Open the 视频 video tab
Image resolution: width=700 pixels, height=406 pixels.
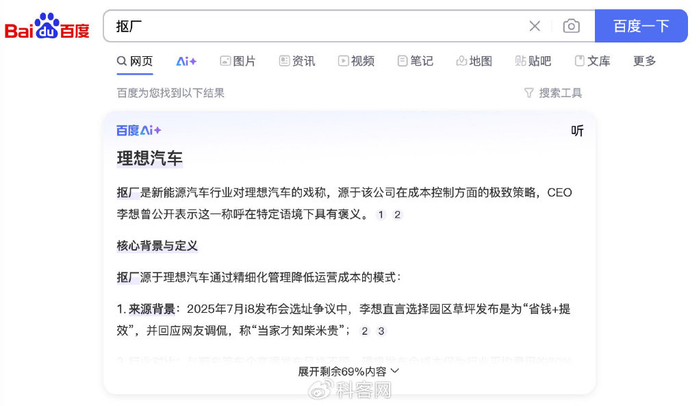(356, 61)
